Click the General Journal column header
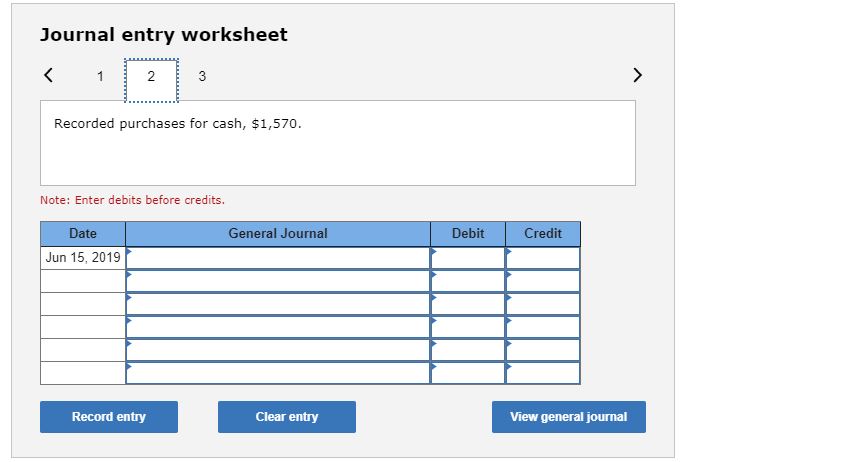851x462 pixels. point(278,233)
